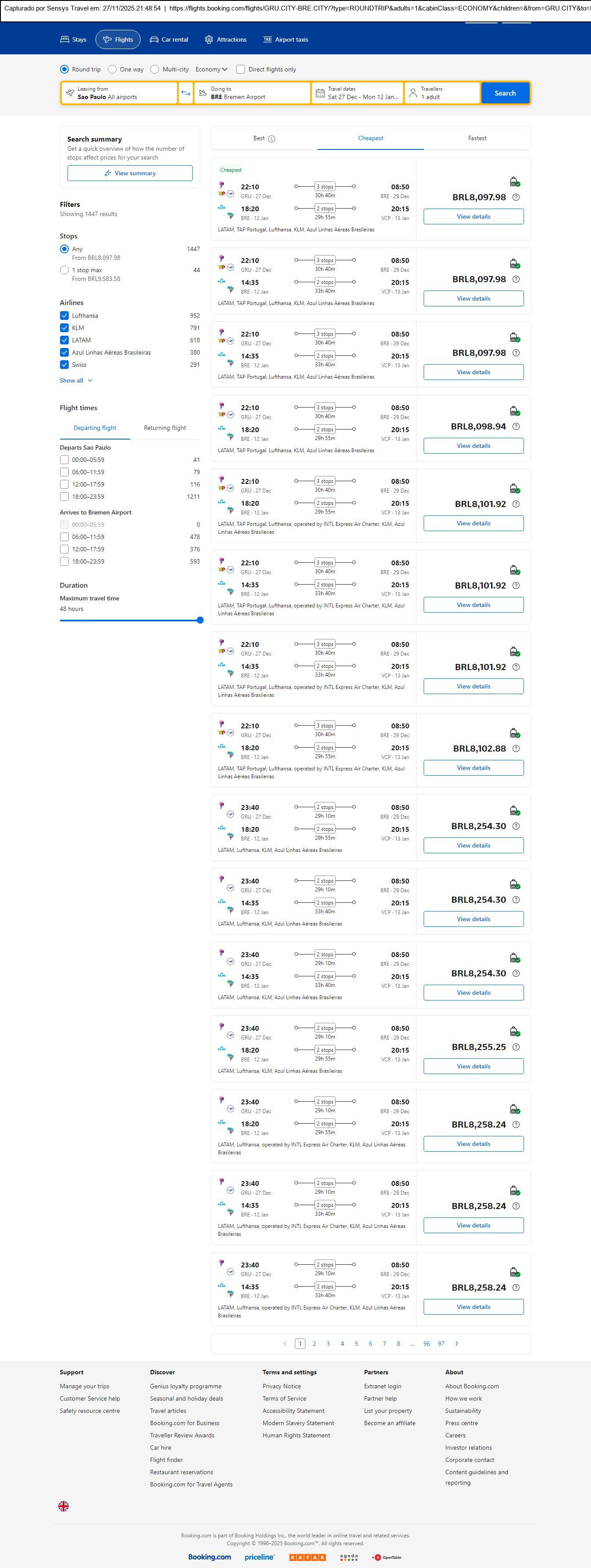The width and height of the screenshot is (591, 1568).
Task: Click the Car rental car icon
Action: click(x=154, y=39)
